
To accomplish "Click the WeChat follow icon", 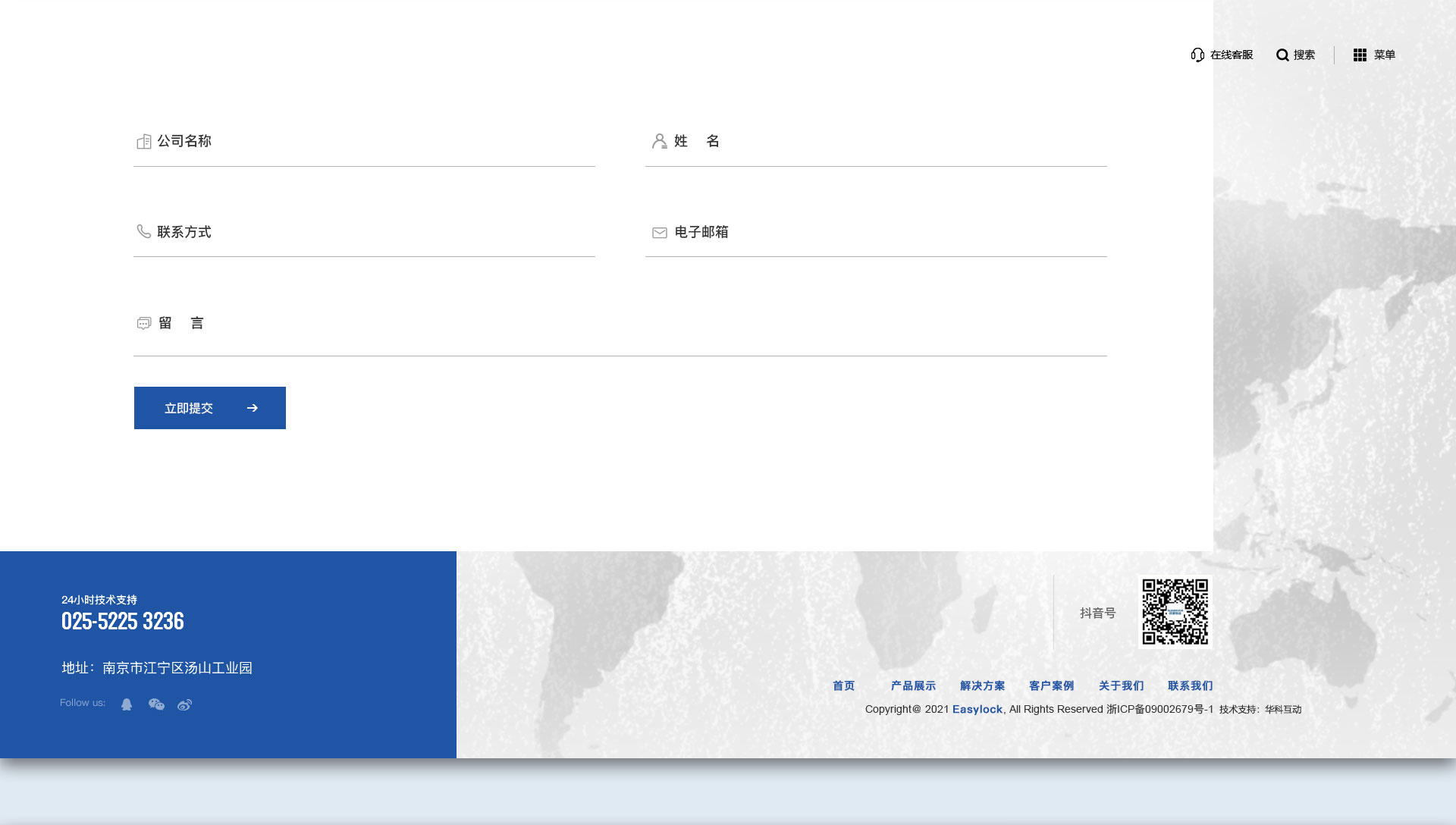I will (156, 704).
